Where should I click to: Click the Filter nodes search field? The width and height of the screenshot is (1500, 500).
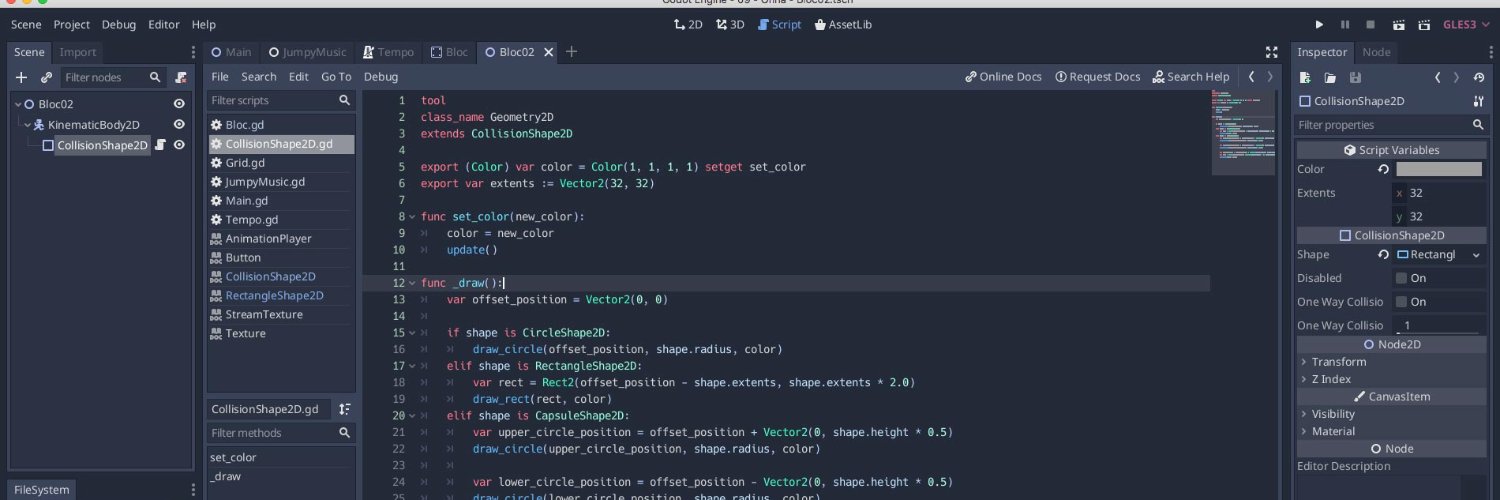point(113,77)
